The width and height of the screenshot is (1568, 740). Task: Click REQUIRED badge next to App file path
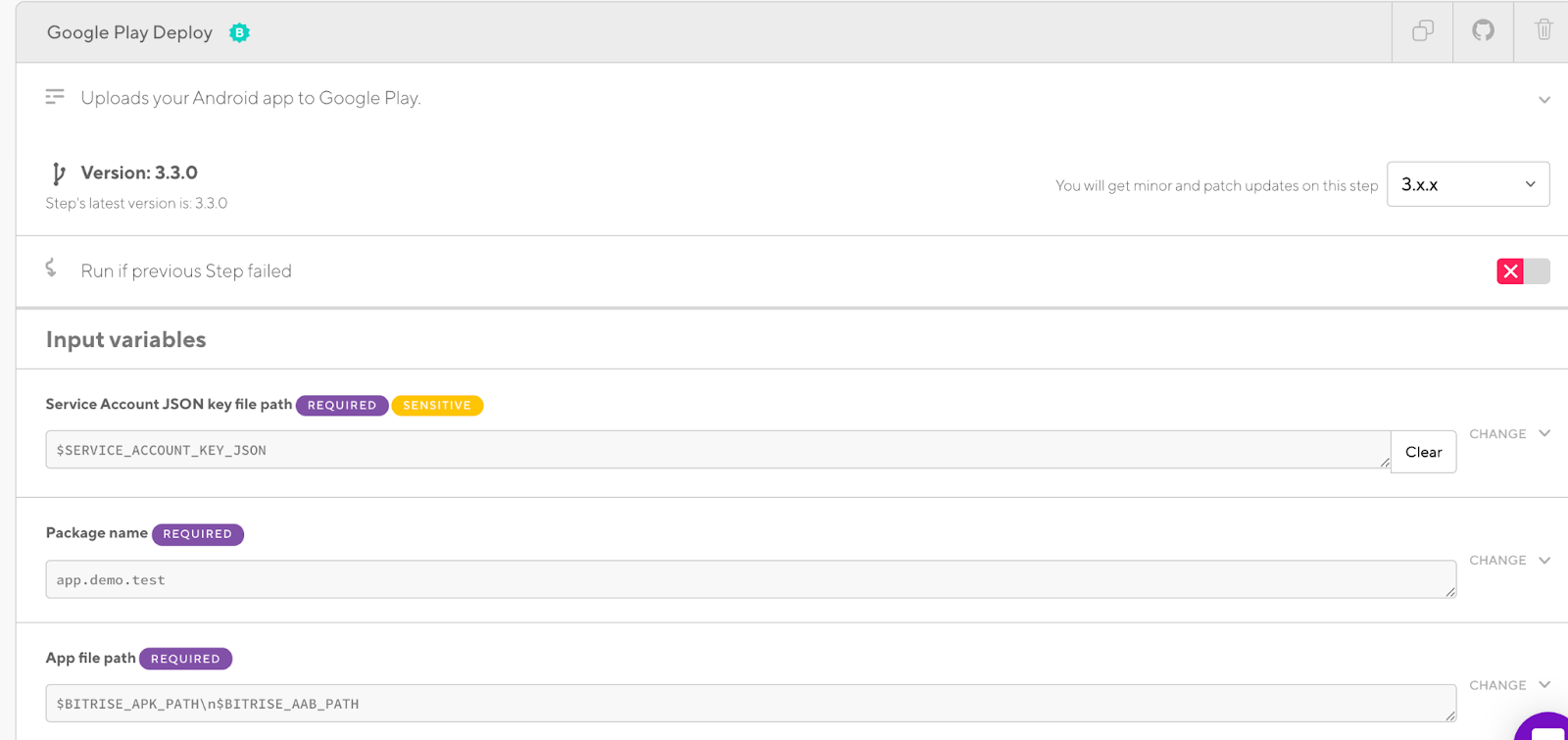point(185,659)
